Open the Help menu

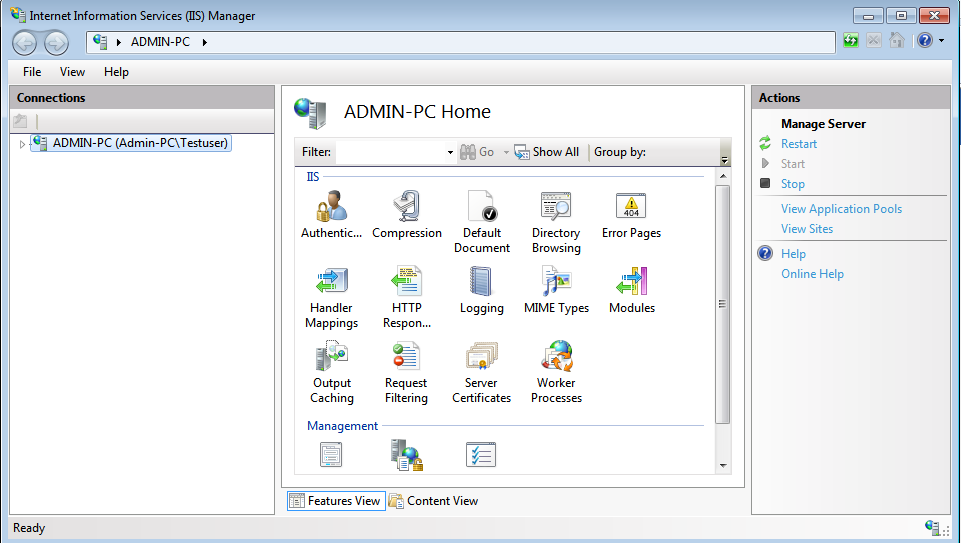click(116, 72)
